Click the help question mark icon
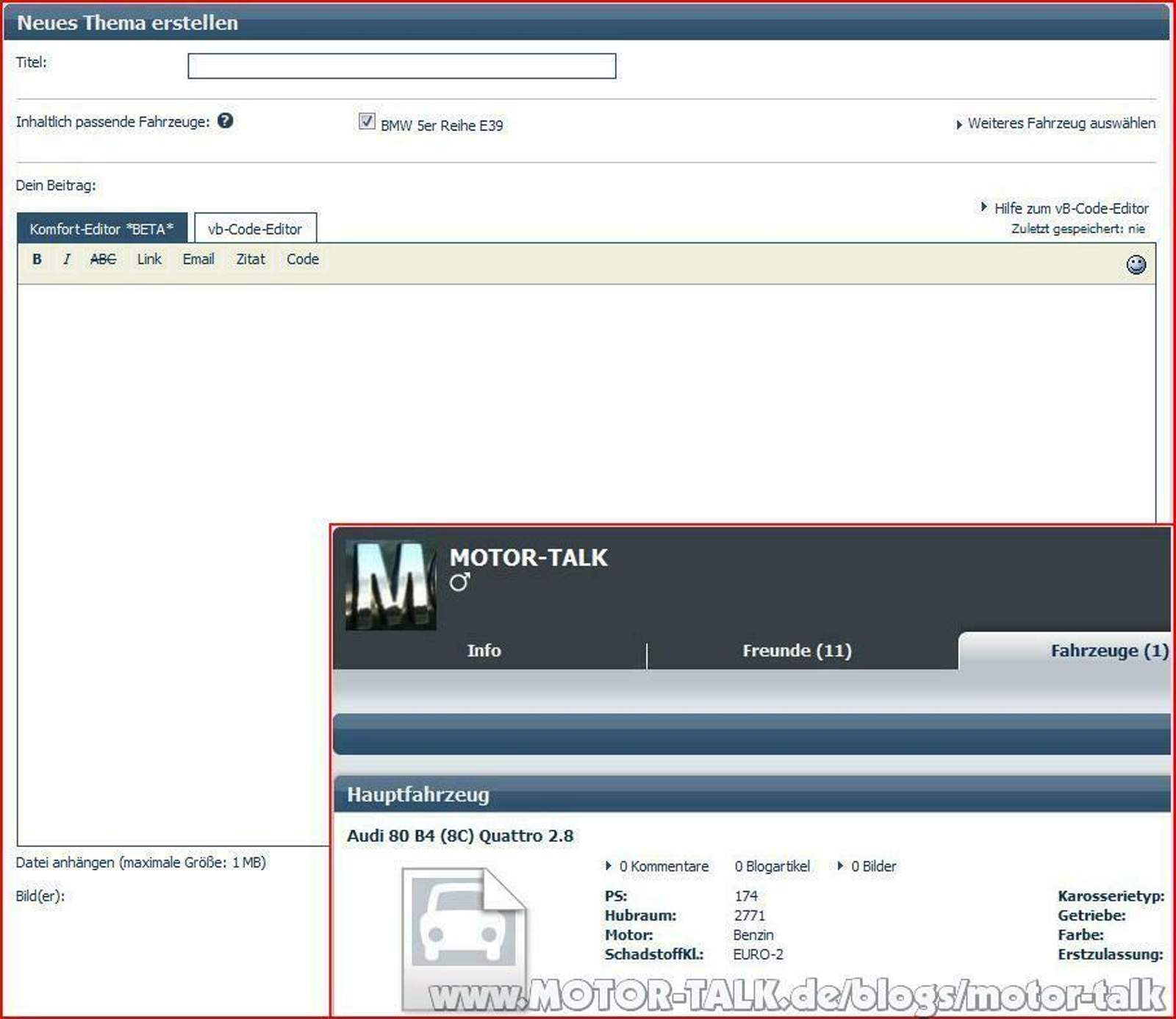This screenshot has width=1176, height=1019. [226, 121]
